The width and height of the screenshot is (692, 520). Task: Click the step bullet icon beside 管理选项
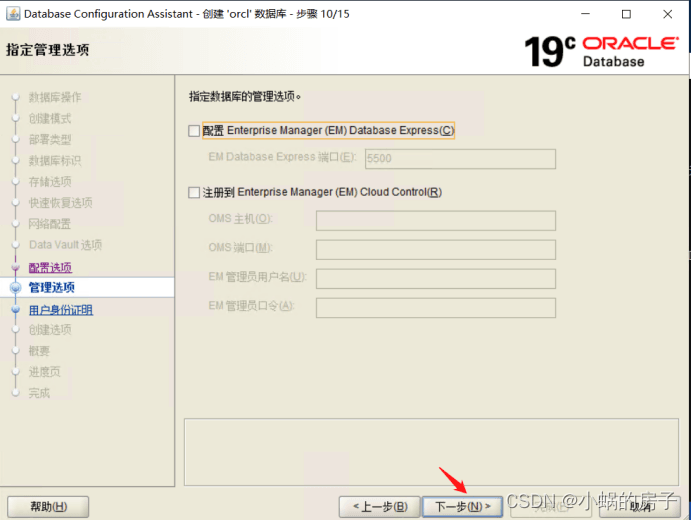pyautogui.click(x=15, y=288)
